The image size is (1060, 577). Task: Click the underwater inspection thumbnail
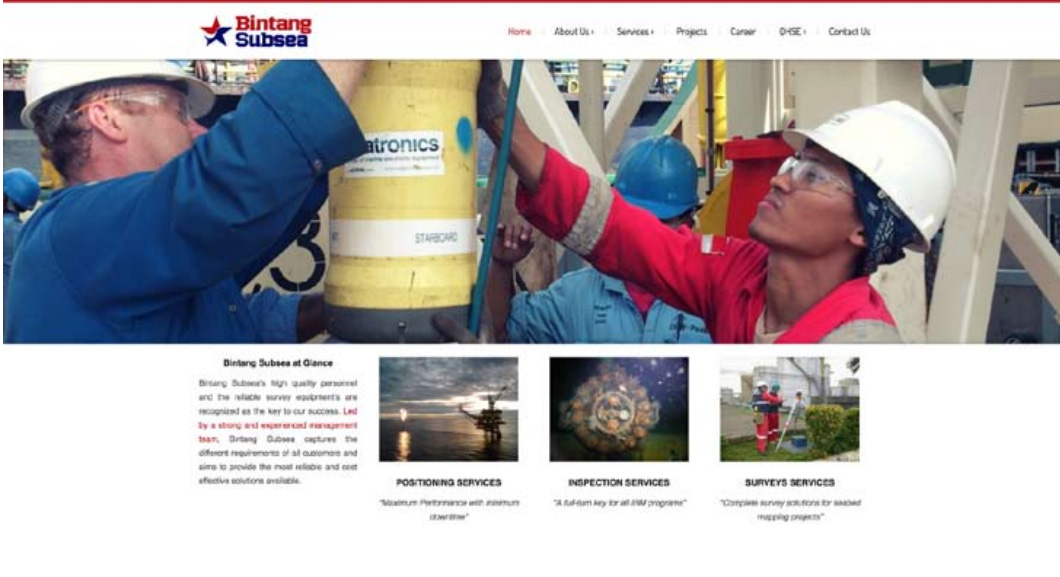(x=619, y=409)
